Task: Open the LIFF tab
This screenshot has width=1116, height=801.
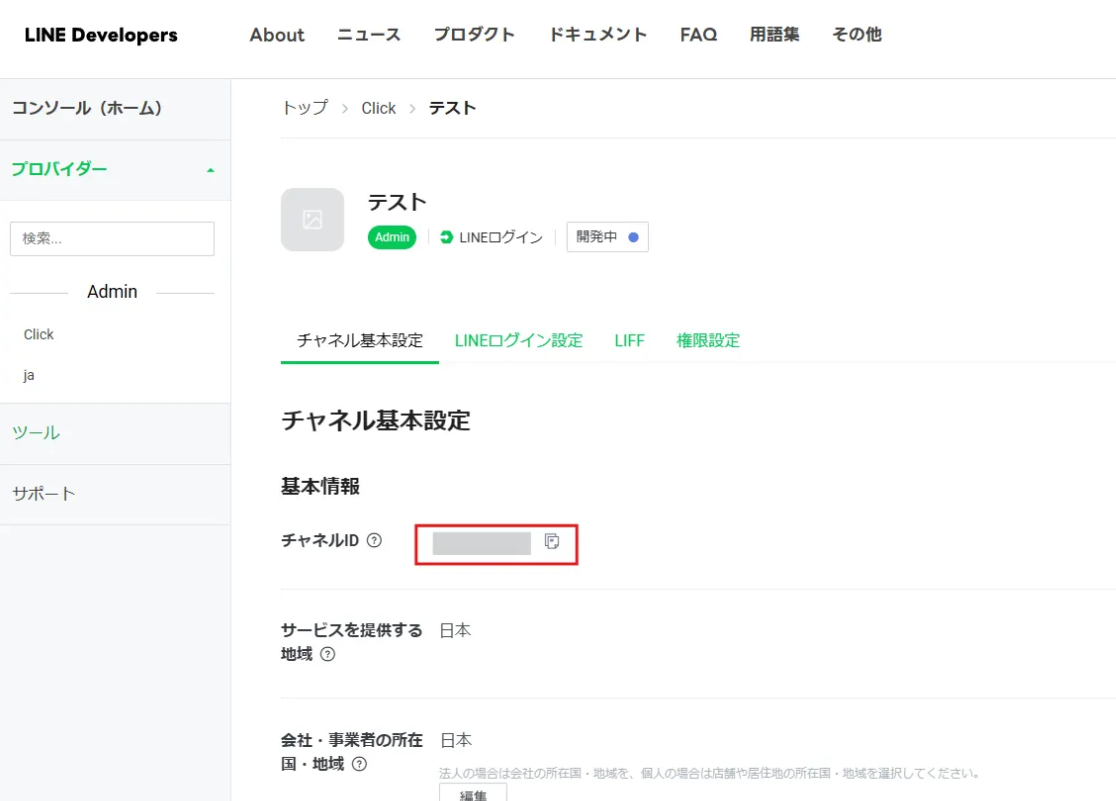Action: [x=629, y=341]
